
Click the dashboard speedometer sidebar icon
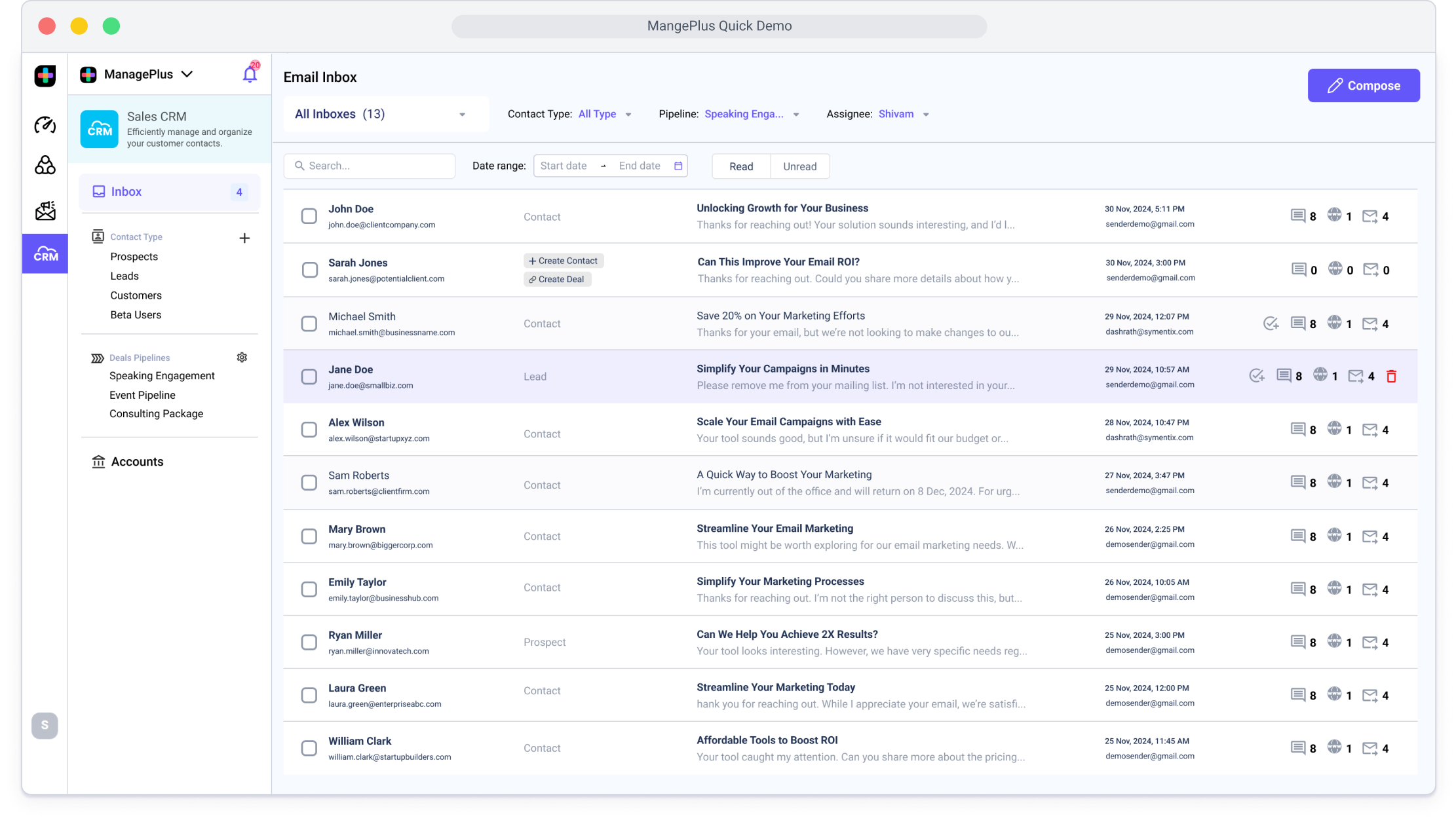(45, 124)
